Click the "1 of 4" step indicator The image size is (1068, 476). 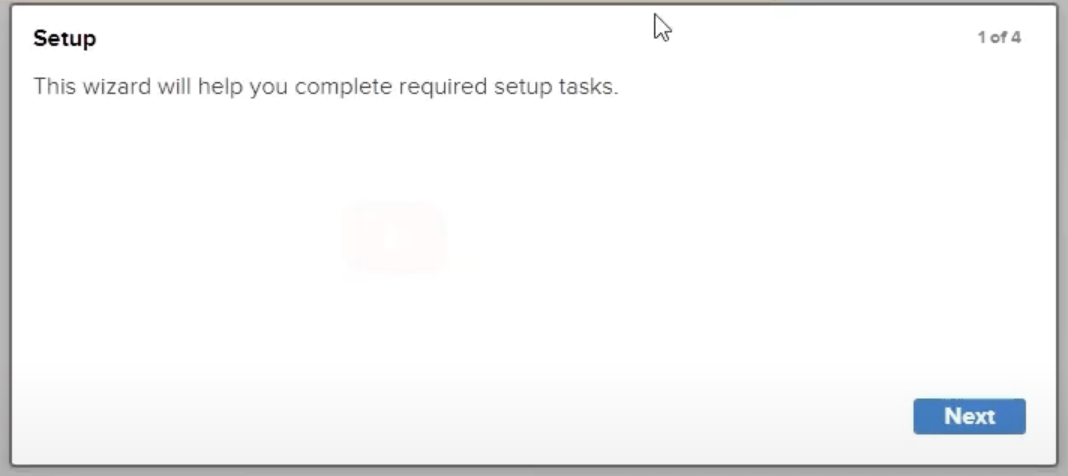[x=999, y=38]
